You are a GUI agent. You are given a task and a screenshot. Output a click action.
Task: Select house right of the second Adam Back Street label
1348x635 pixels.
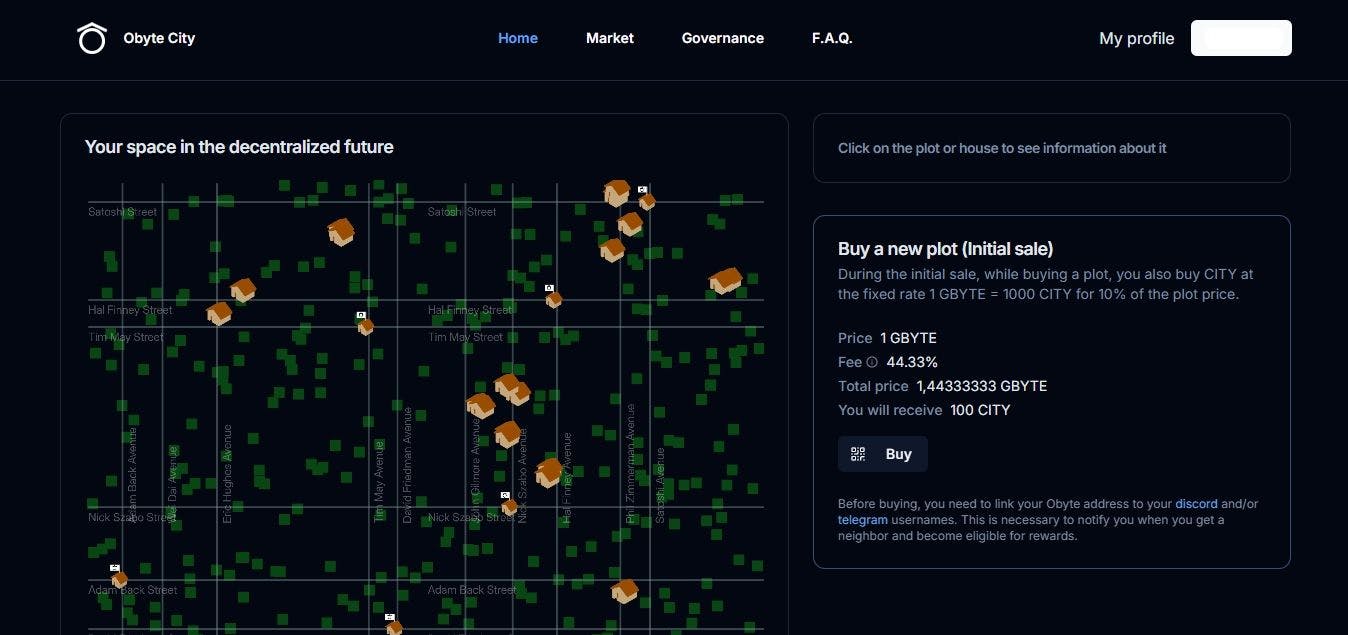tap(625, 591)
